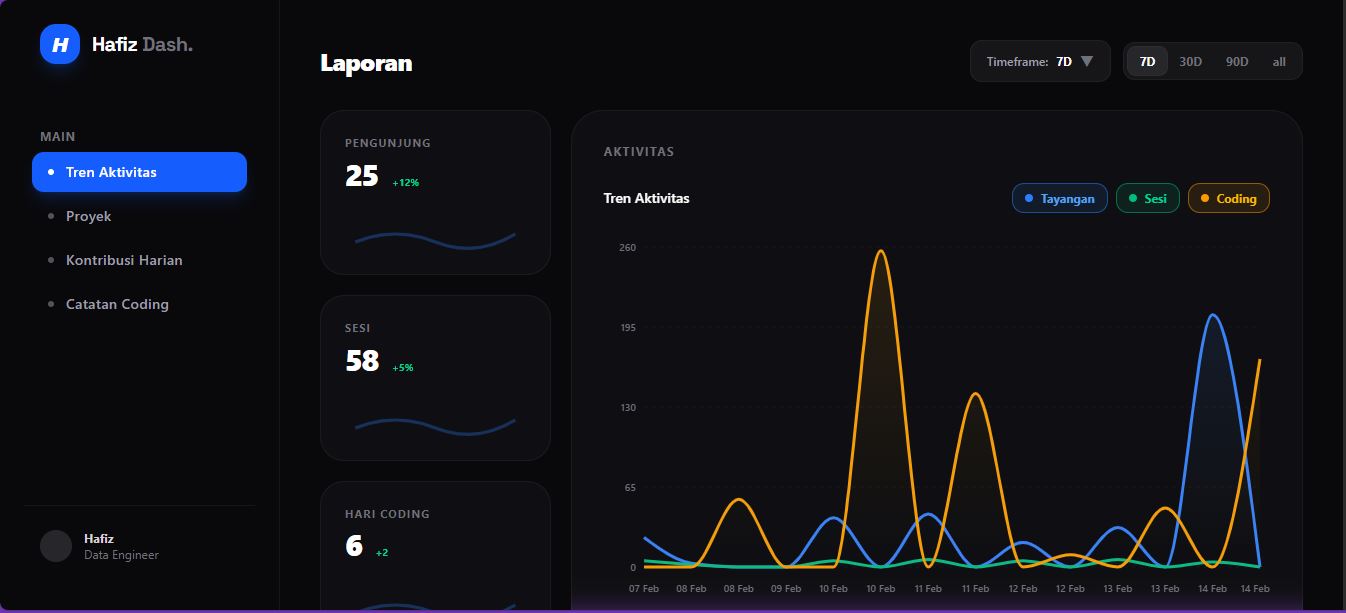Screen dimensions: 1346x613
Task: Click the bullet icon next to Kontribusi Harian
Action: point(49,260)
